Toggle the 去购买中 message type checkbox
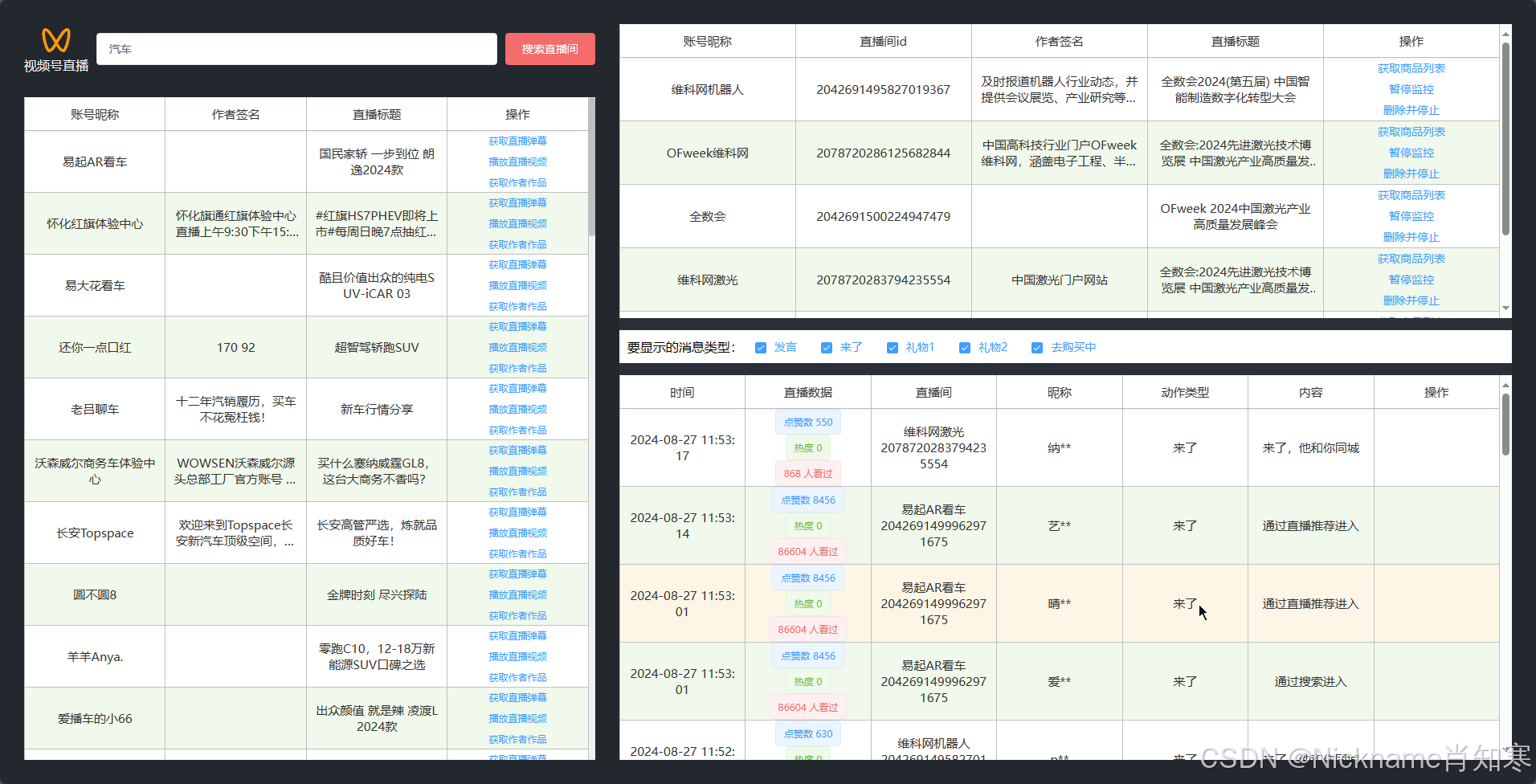This screenshot has width=1536, height=784. [x=1037, y=348]
